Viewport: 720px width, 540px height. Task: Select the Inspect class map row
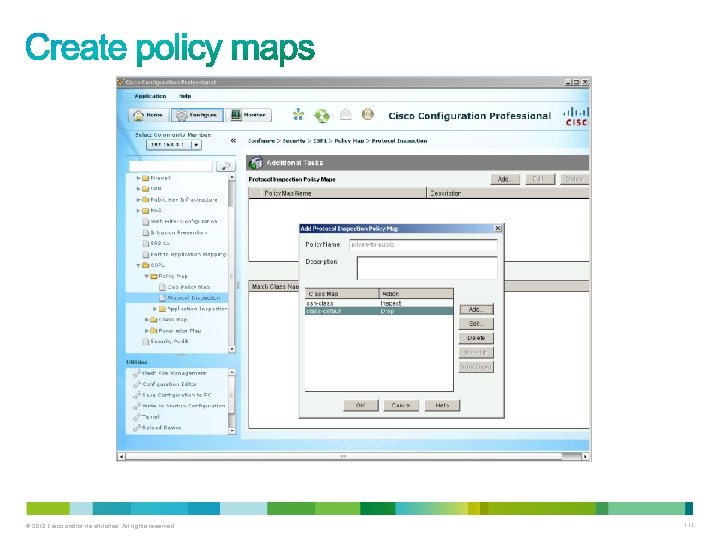[379, 304]
